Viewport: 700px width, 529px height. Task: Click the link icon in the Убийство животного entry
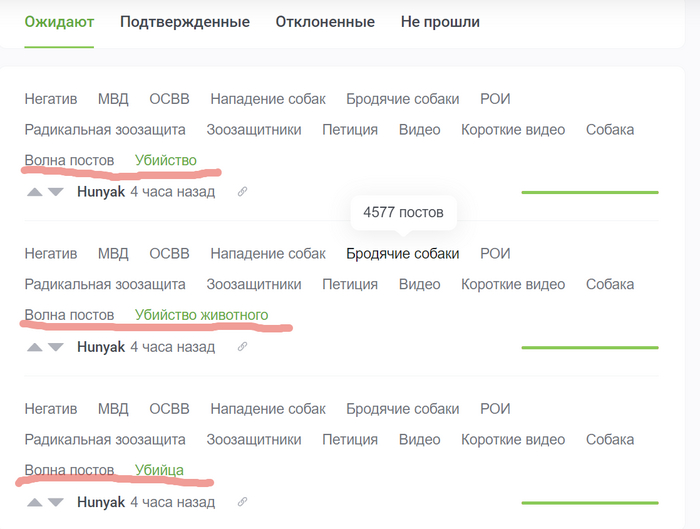[x=242, y=347]
